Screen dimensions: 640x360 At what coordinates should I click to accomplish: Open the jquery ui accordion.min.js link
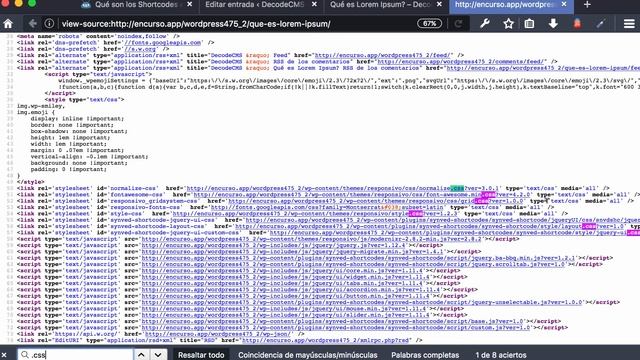pos(292,289)
